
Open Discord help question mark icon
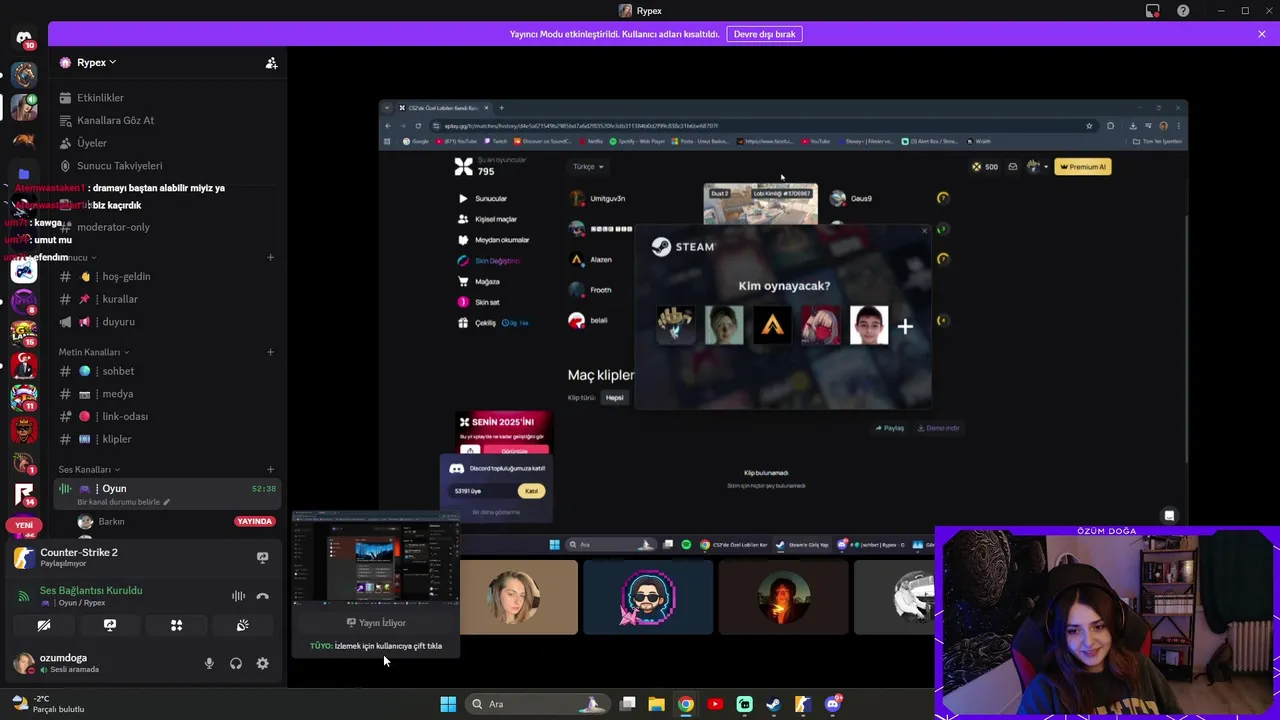pos(1184,11)
